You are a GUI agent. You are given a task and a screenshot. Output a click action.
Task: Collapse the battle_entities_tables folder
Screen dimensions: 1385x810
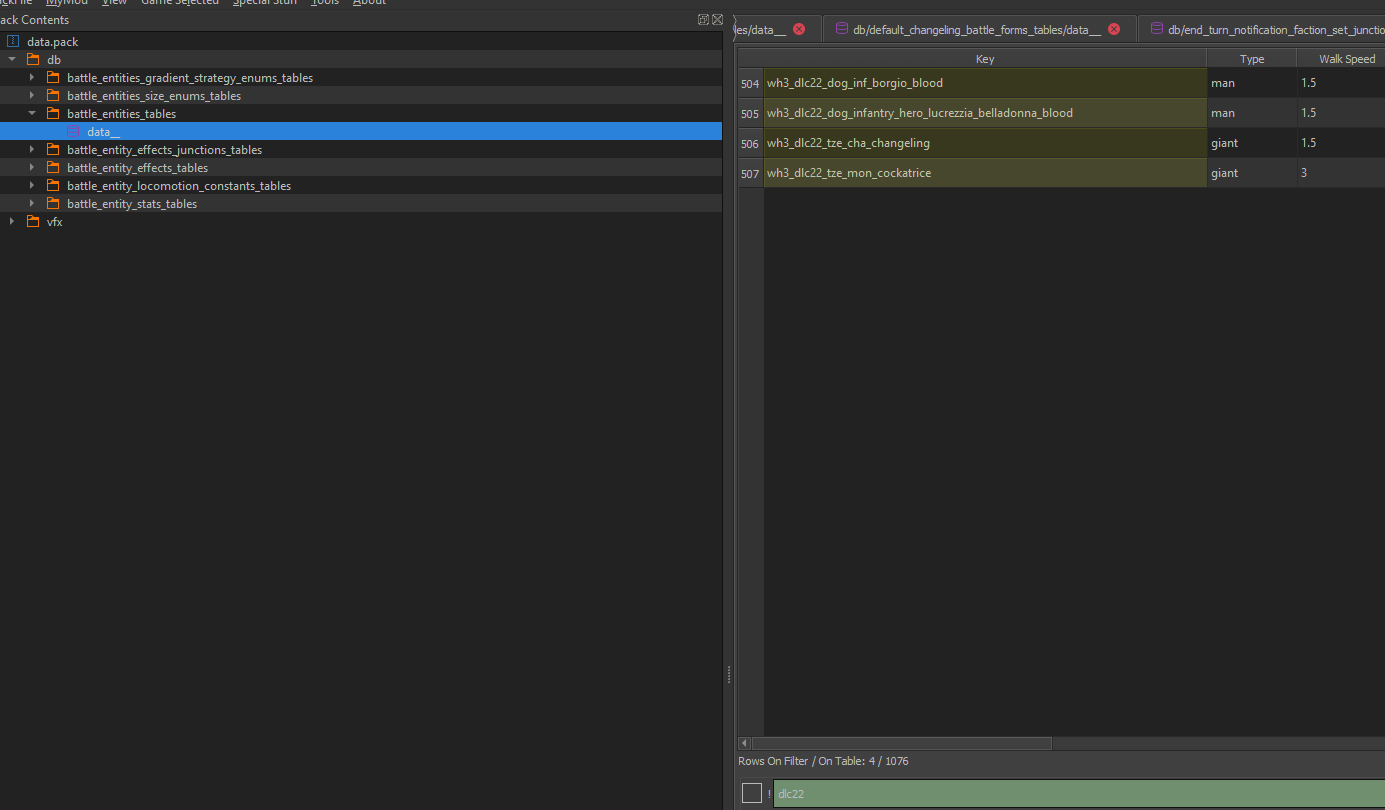point(32,114)
